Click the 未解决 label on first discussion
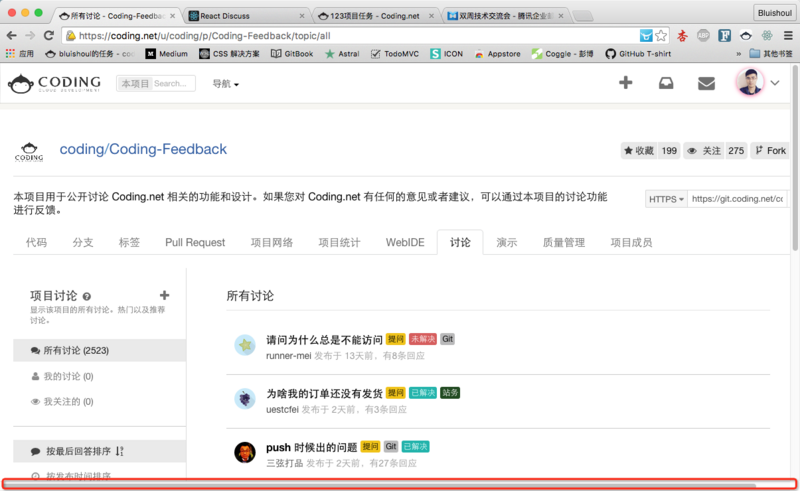The width and height of the screenshot is (800, 491). tap(422, 339)
